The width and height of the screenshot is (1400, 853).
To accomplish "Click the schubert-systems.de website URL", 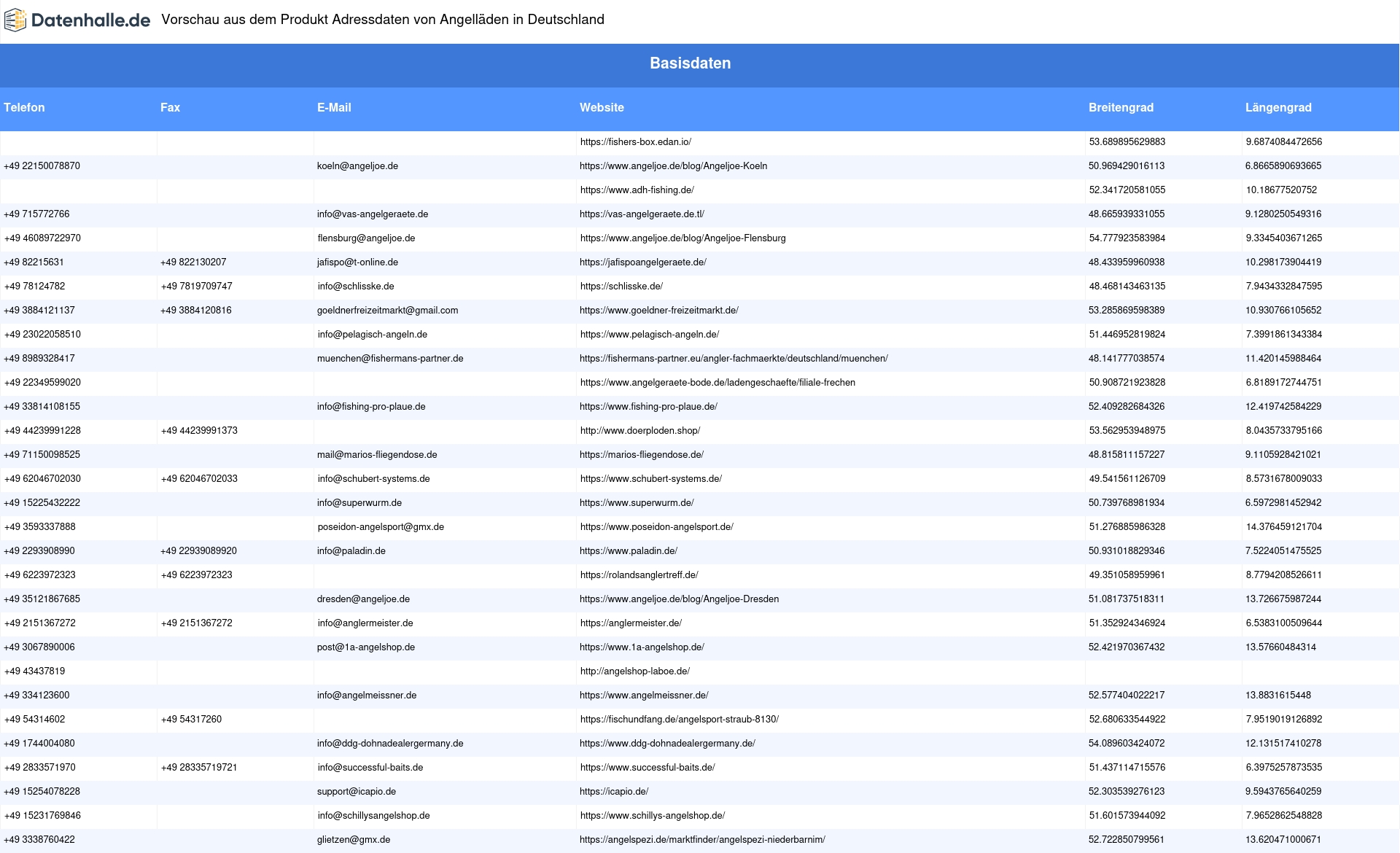I will [651, 479].
